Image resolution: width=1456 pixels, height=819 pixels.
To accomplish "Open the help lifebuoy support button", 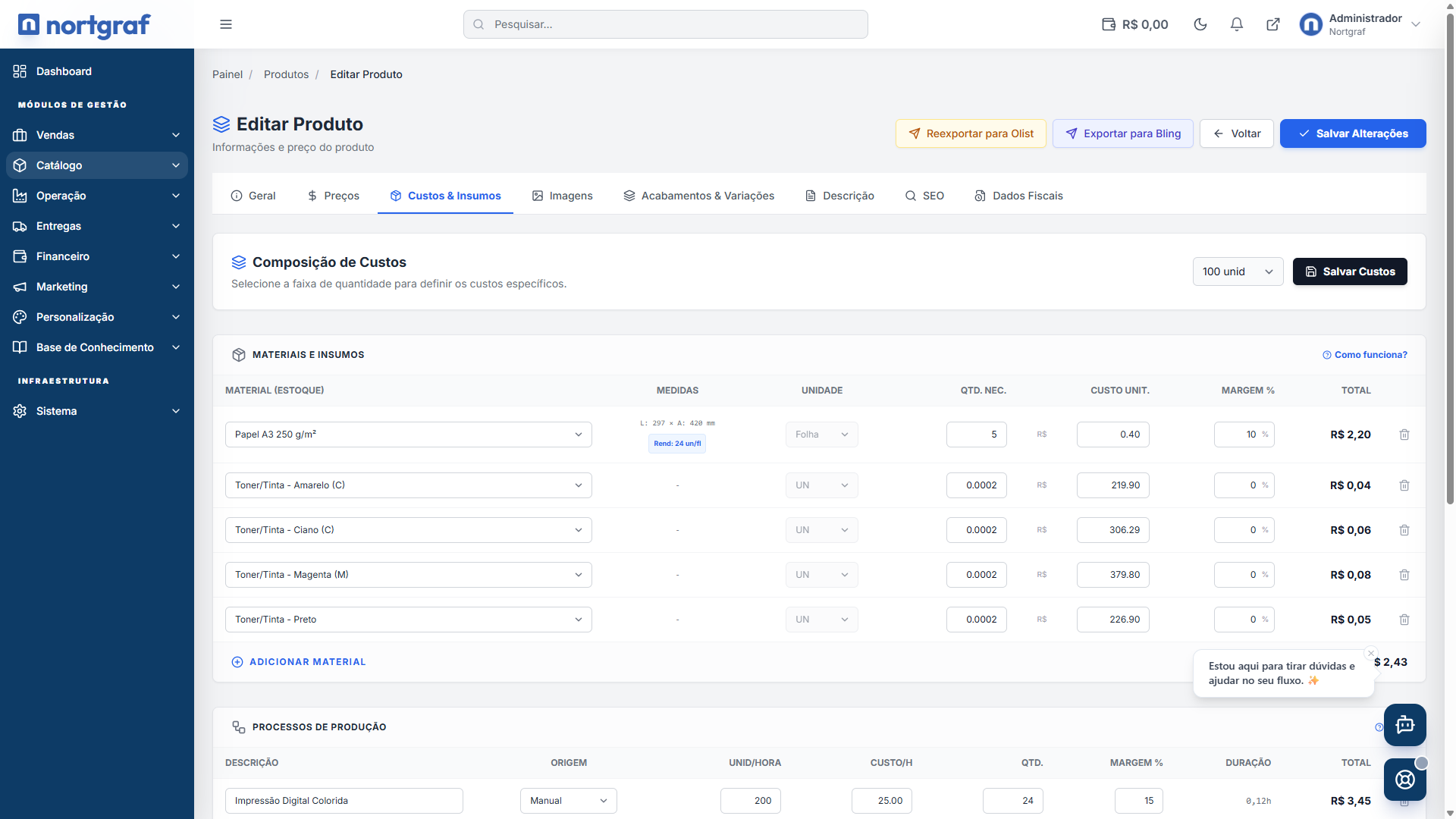I will (1405, 780).
